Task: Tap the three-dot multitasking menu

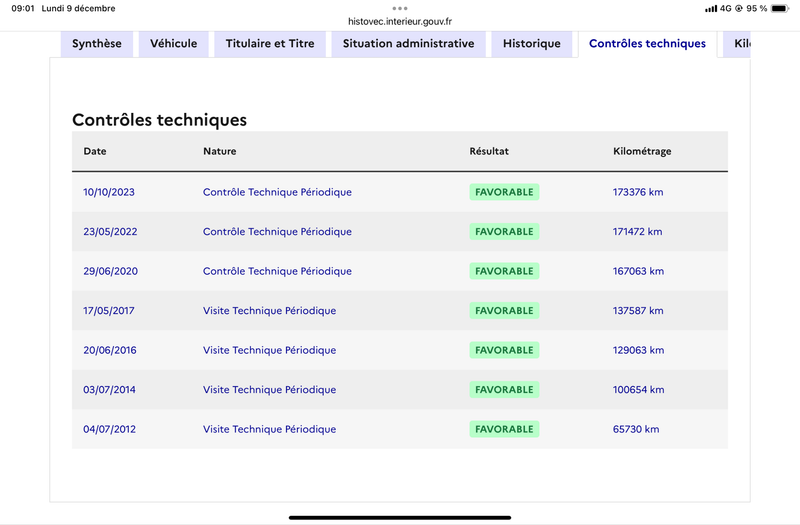Action: tap(400, 8)
